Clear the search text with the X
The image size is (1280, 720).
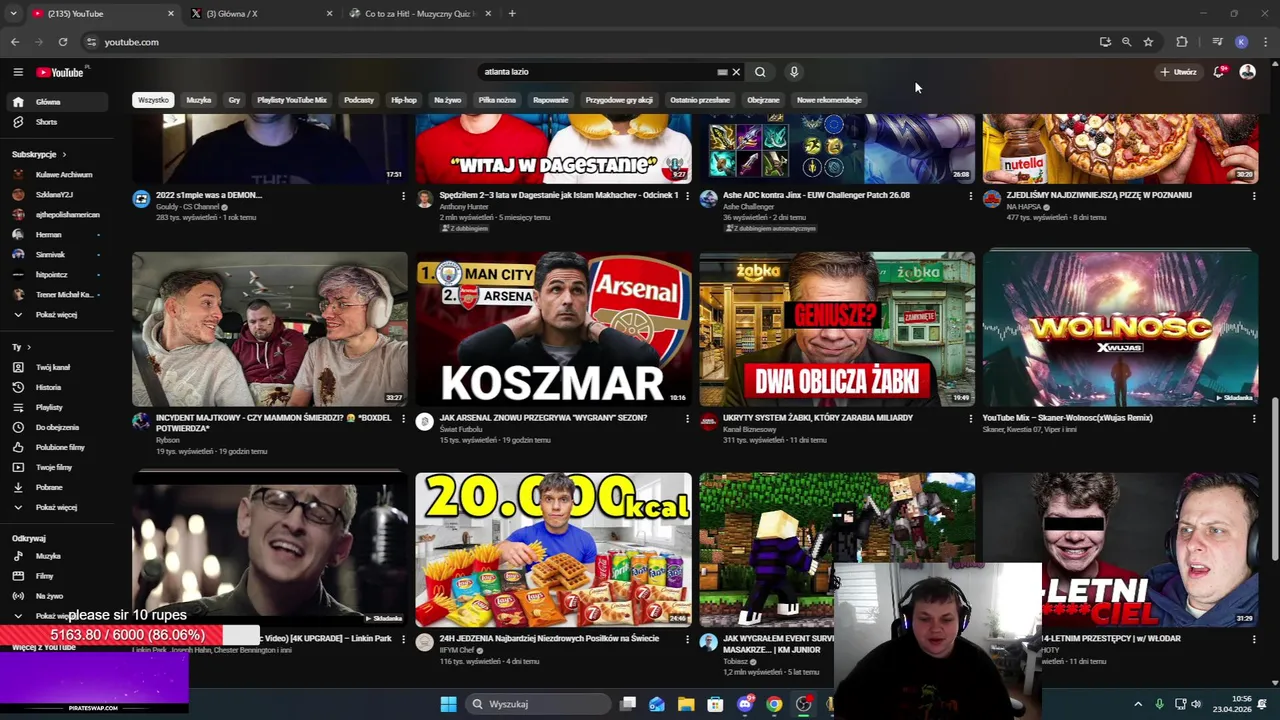(x=736, y=72)
